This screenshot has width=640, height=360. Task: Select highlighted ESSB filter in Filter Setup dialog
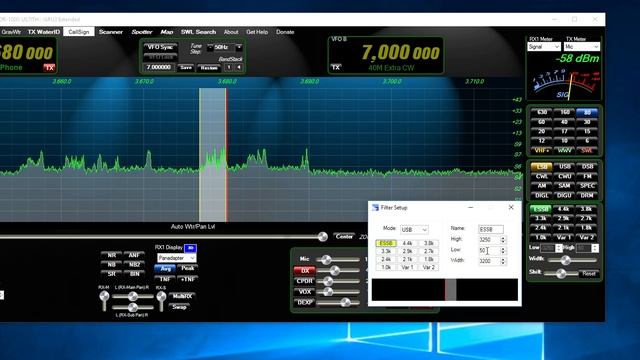[x=386, y=243]
